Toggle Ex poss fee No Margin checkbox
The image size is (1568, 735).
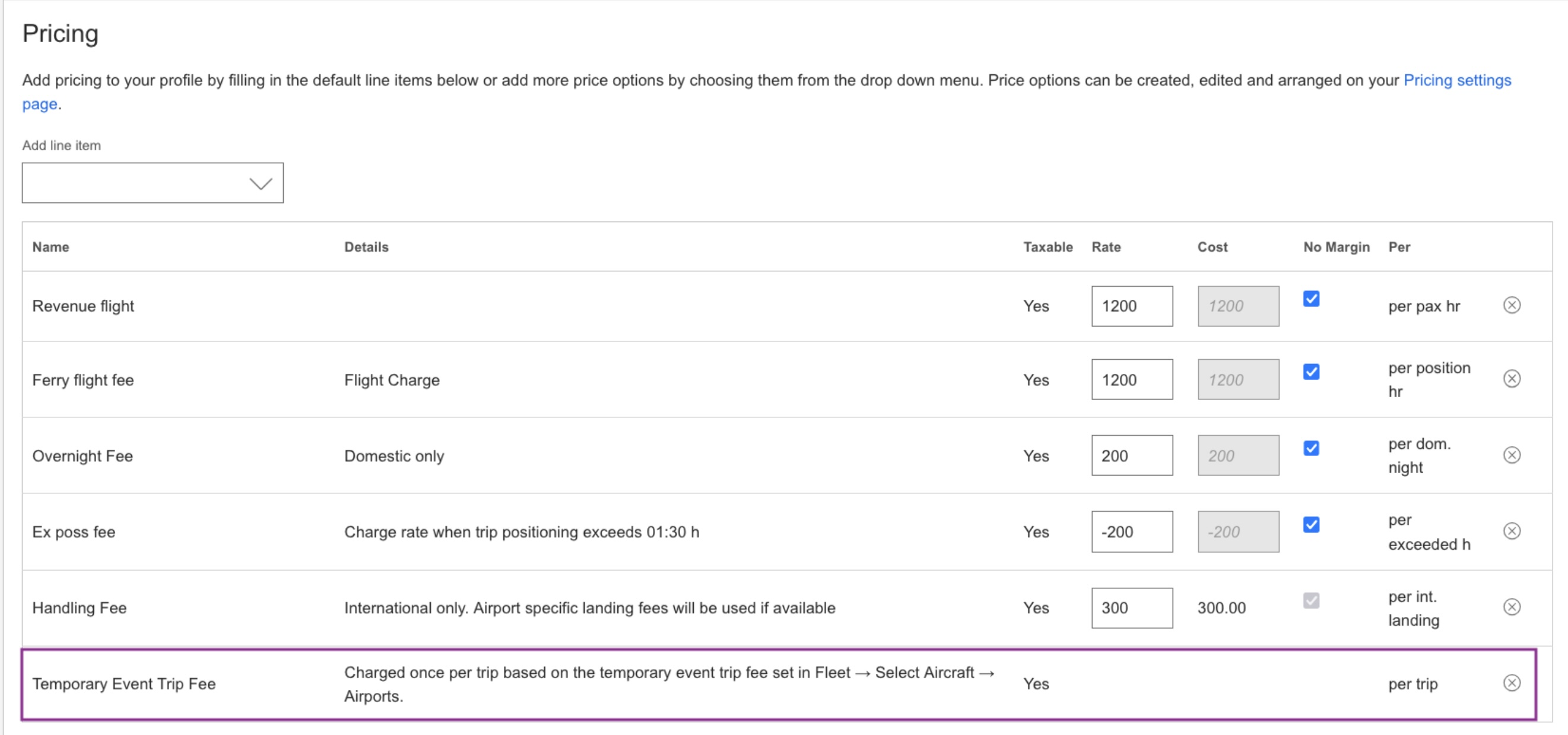tap(1311, 525)
